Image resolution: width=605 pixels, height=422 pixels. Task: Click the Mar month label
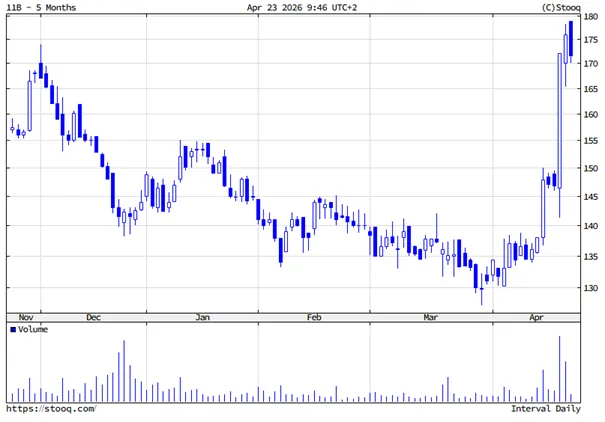click(431, 317)
